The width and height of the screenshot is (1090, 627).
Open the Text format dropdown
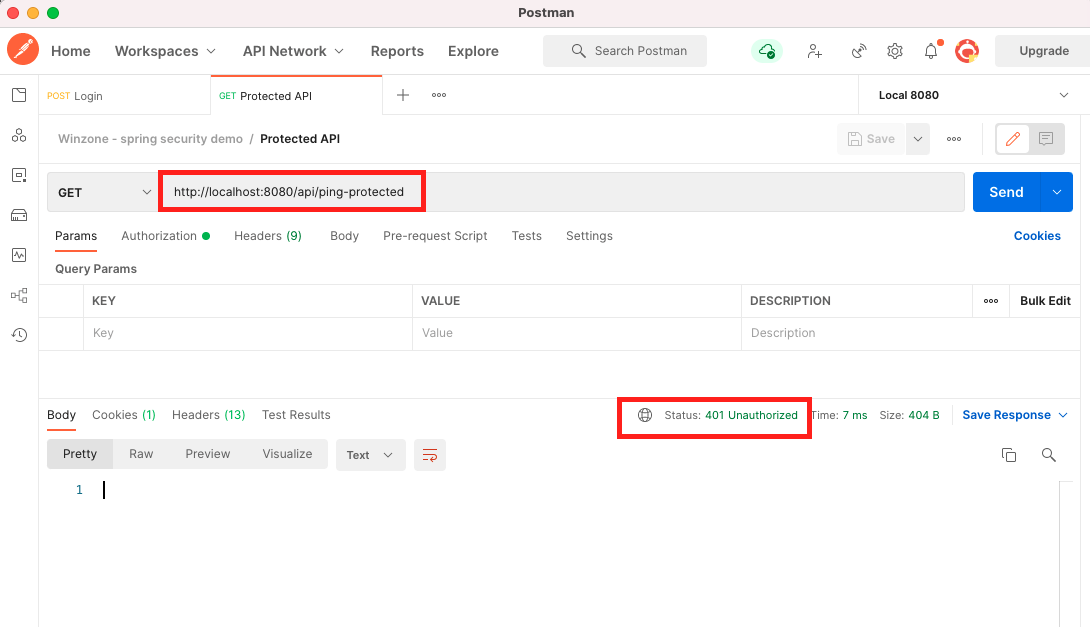pyautogui.click(x=370, y=455)
